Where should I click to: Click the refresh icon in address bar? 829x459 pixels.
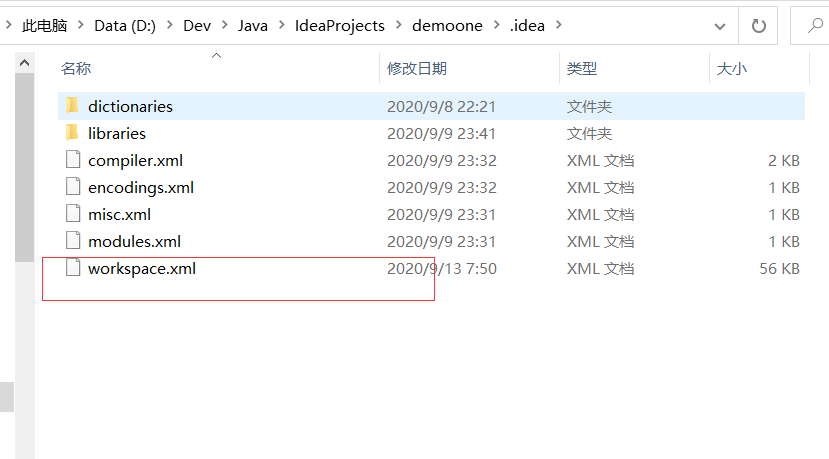(x=758, y=26)
